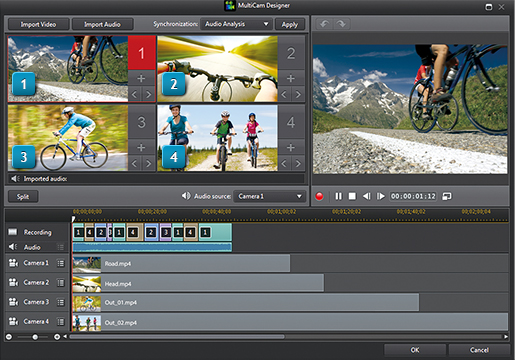524x360 pixels.
Task: Click the red Record button
Action: (x=319, y=196)
